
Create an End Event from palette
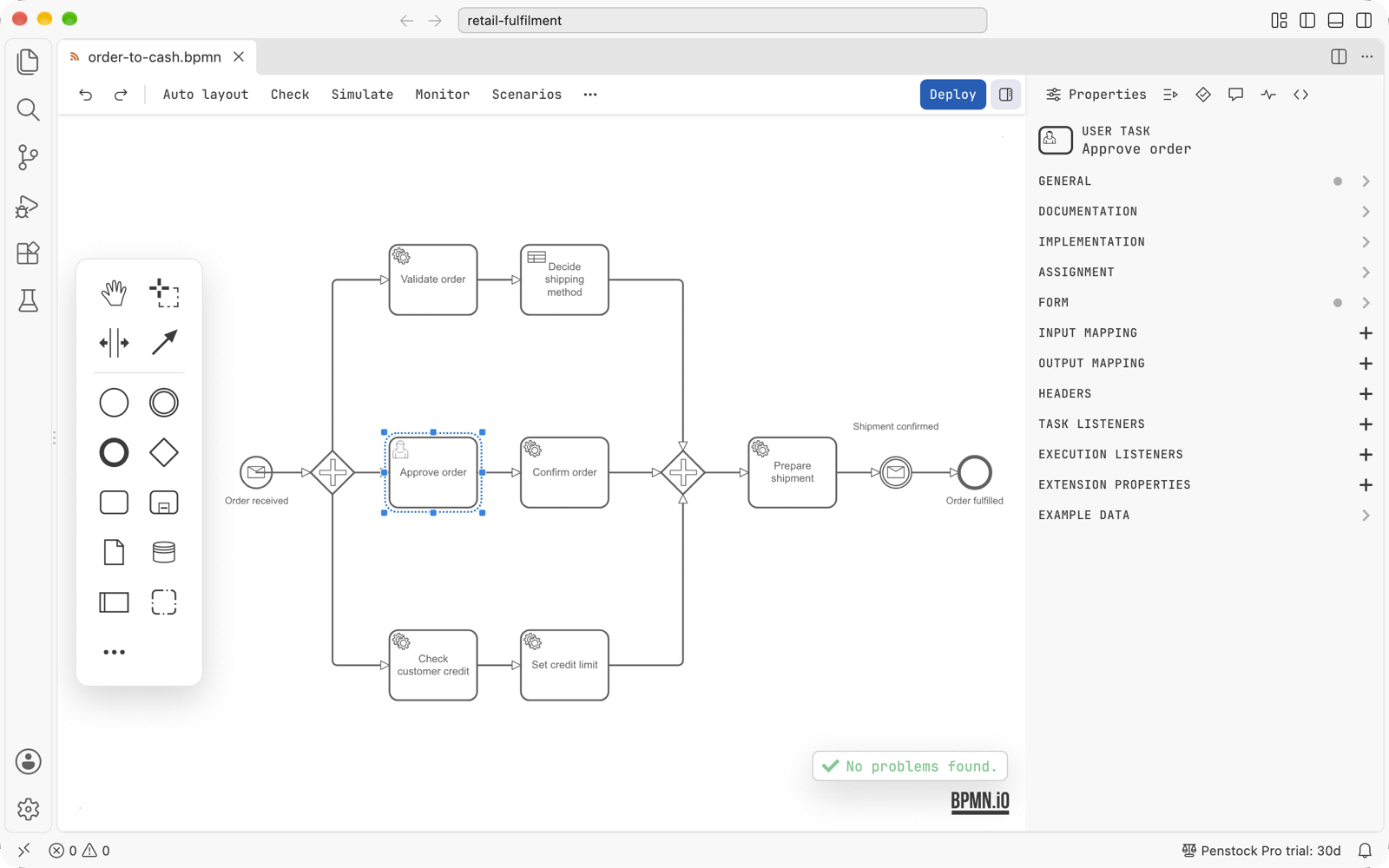[114, 452]
